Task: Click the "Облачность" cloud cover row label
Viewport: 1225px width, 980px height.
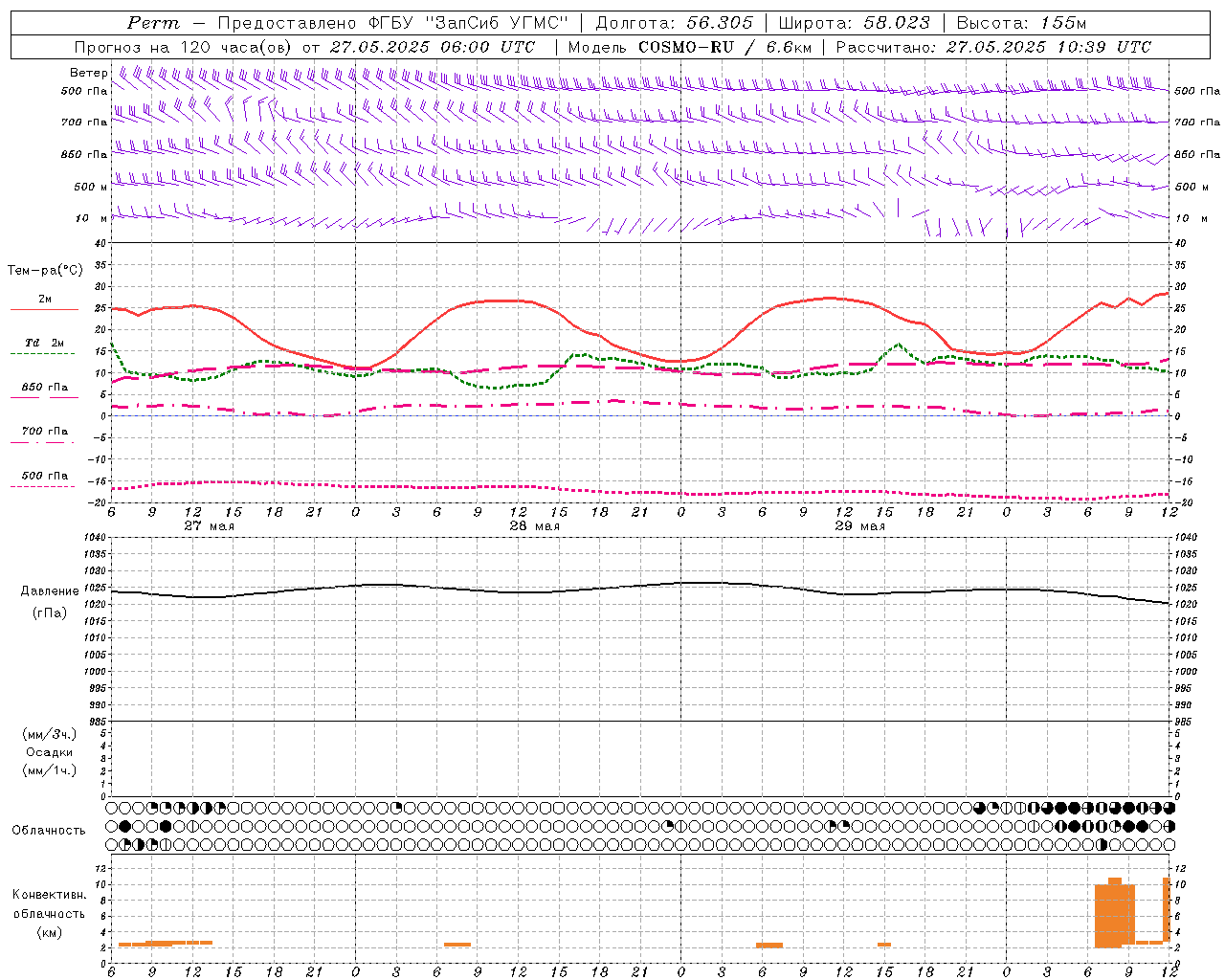Action: point(49,830)
